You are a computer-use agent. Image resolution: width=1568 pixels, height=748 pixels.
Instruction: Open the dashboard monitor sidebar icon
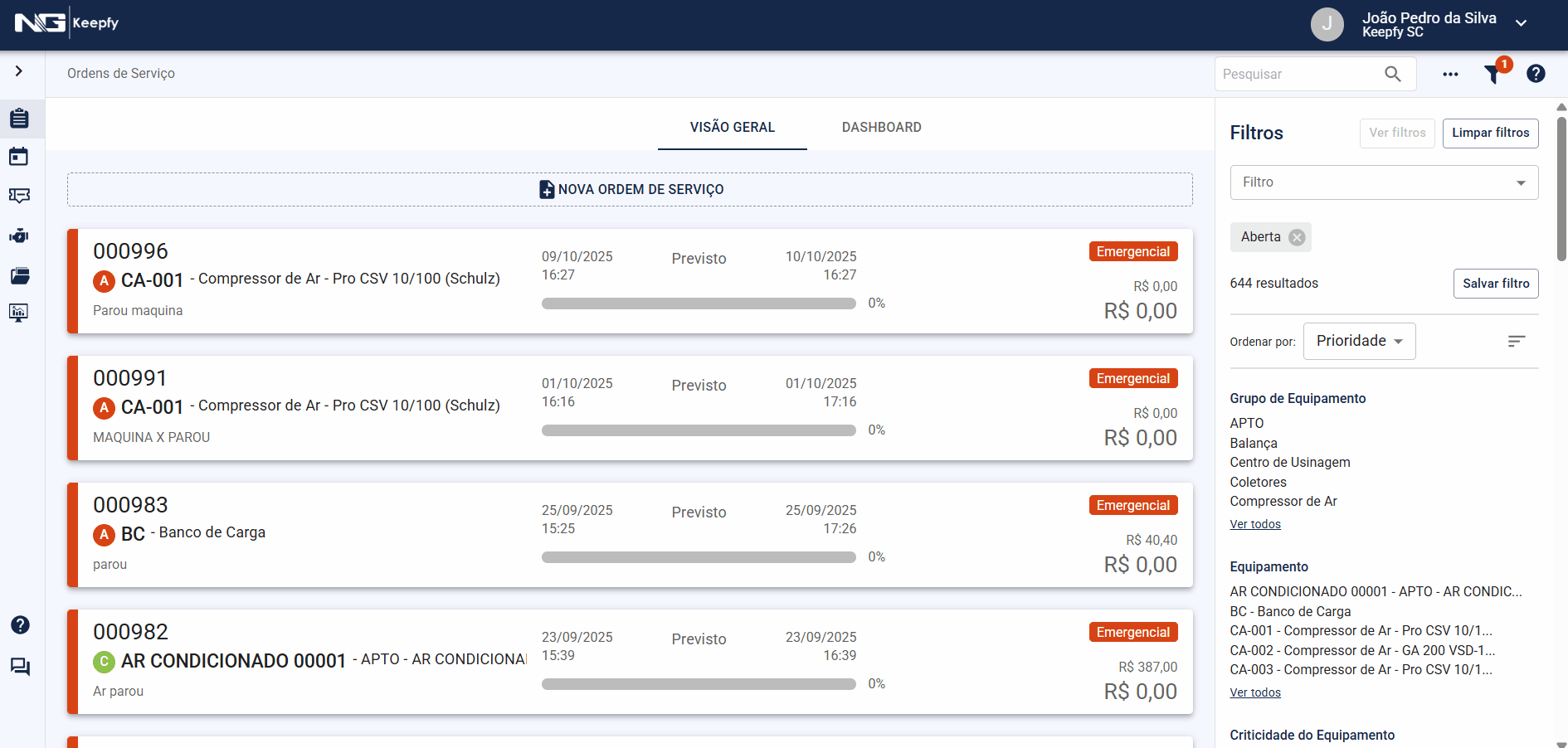click(x=19, y=313)
